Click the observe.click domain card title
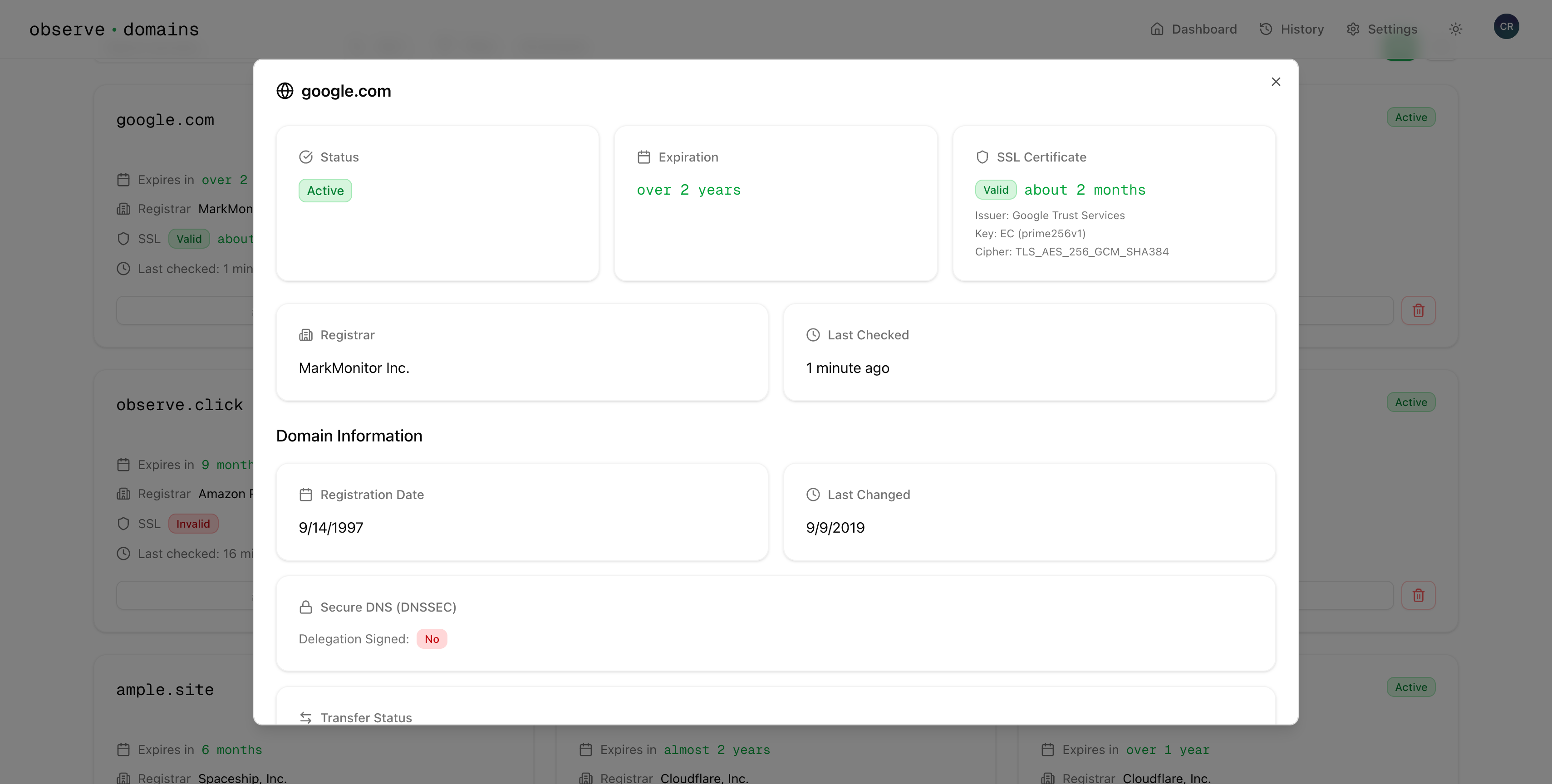Screen dimensions: 1552x784 click(x=180, y=405)
